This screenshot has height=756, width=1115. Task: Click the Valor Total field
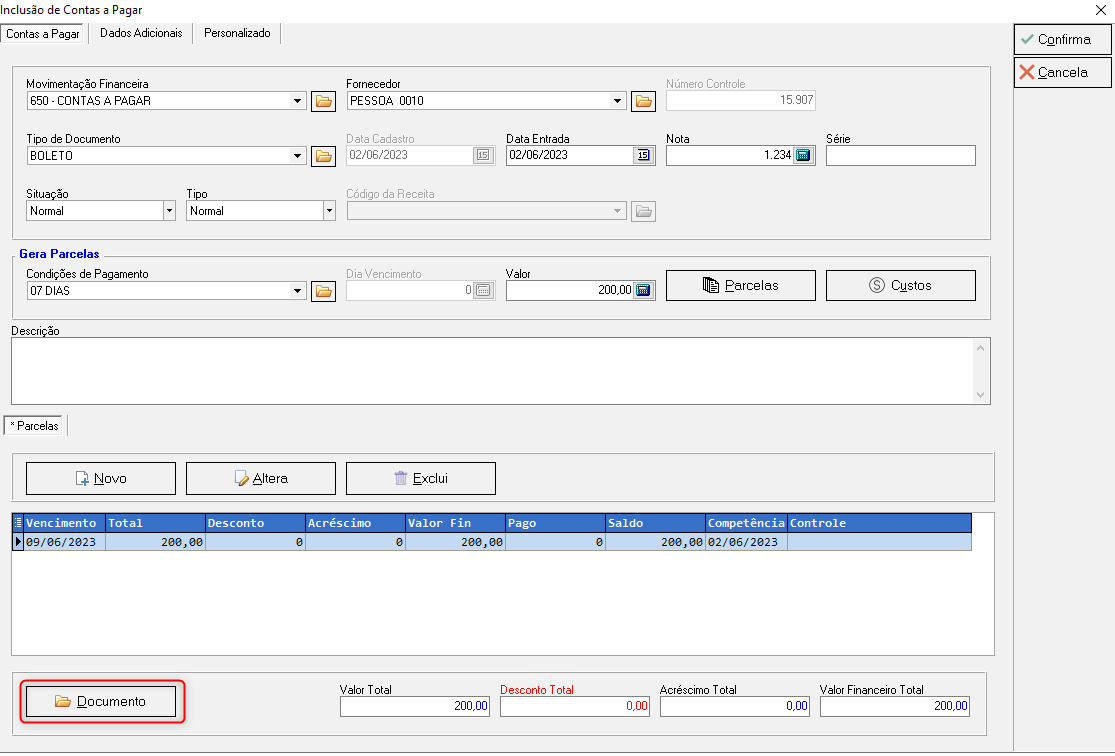[415, 706]
